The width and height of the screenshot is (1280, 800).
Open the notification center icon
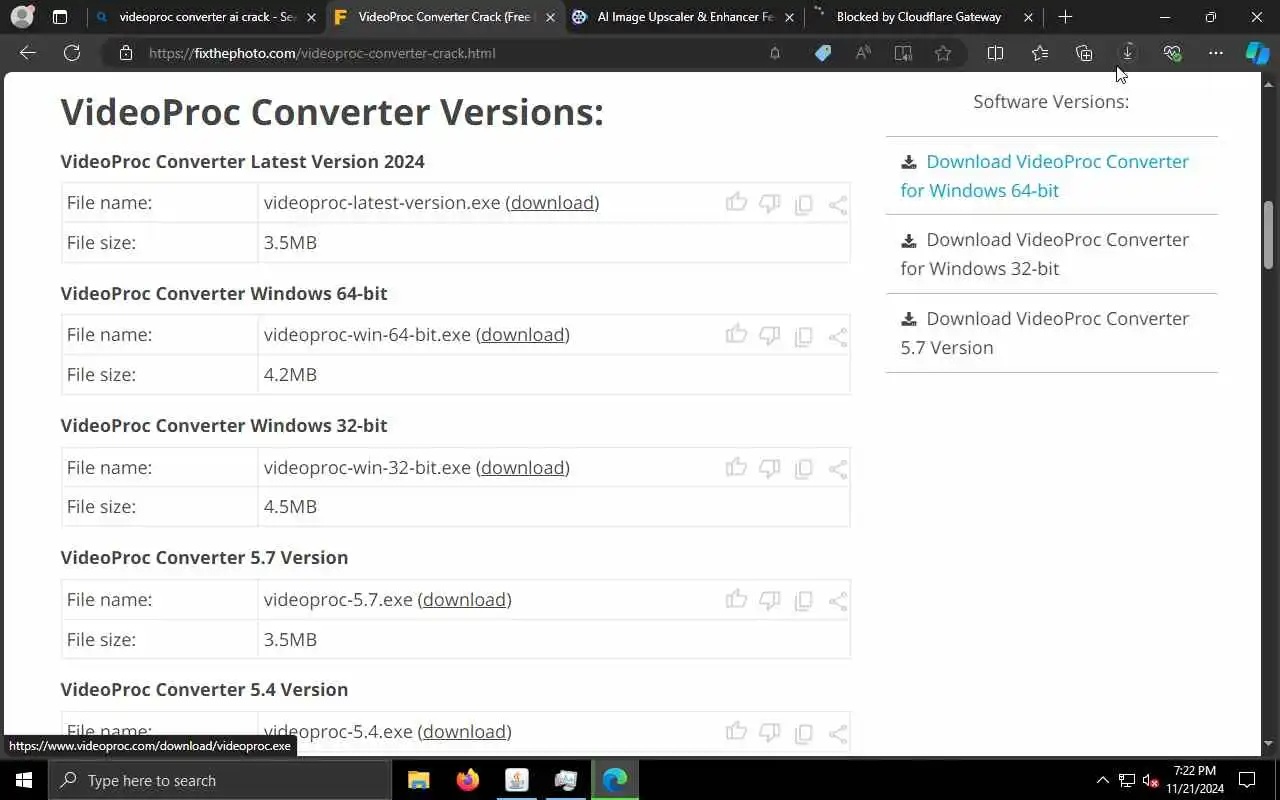(x=1247, y=780)
